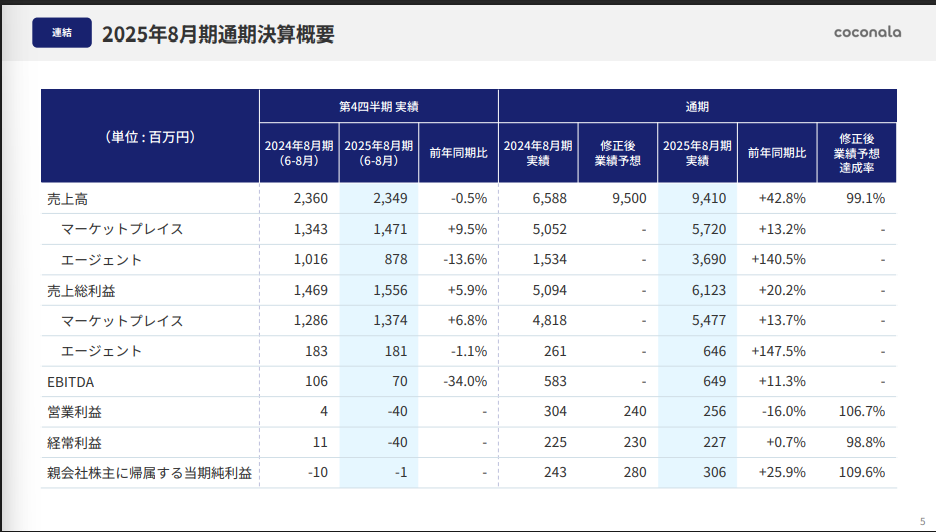Click the 第4四半期 実績 header
This screenshot has height=532, width=936.
pyautogui.click(x=378, y=106)
